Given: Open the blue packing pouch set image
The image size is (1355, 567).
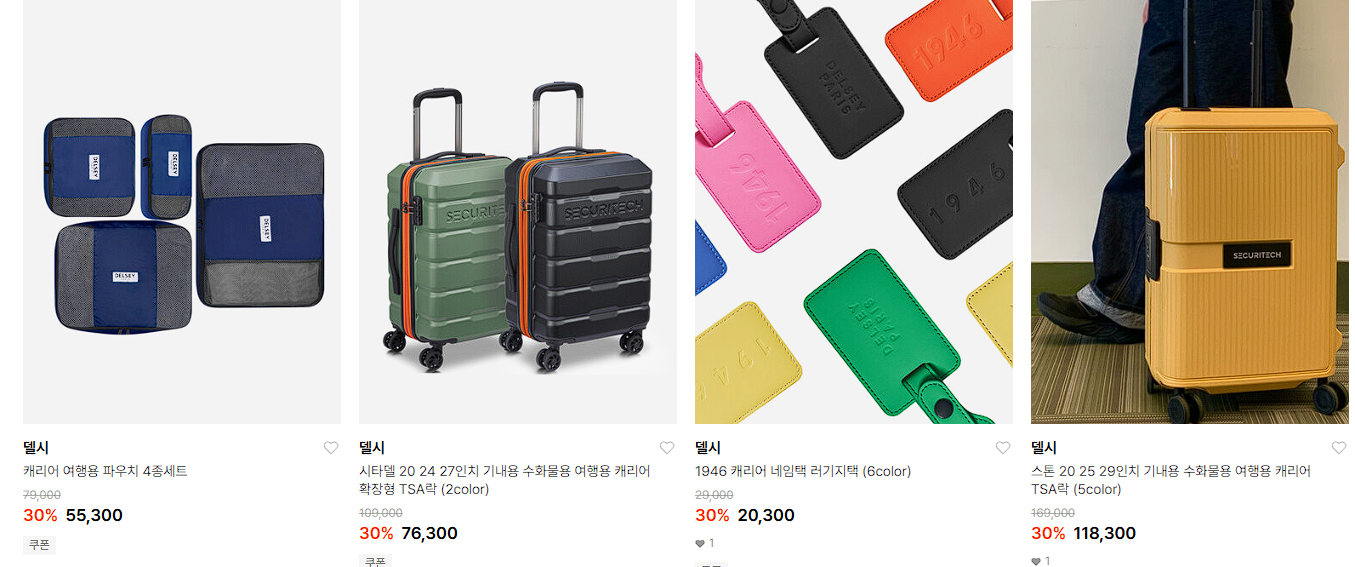Looking at the screenshot, I should (182, 212).
